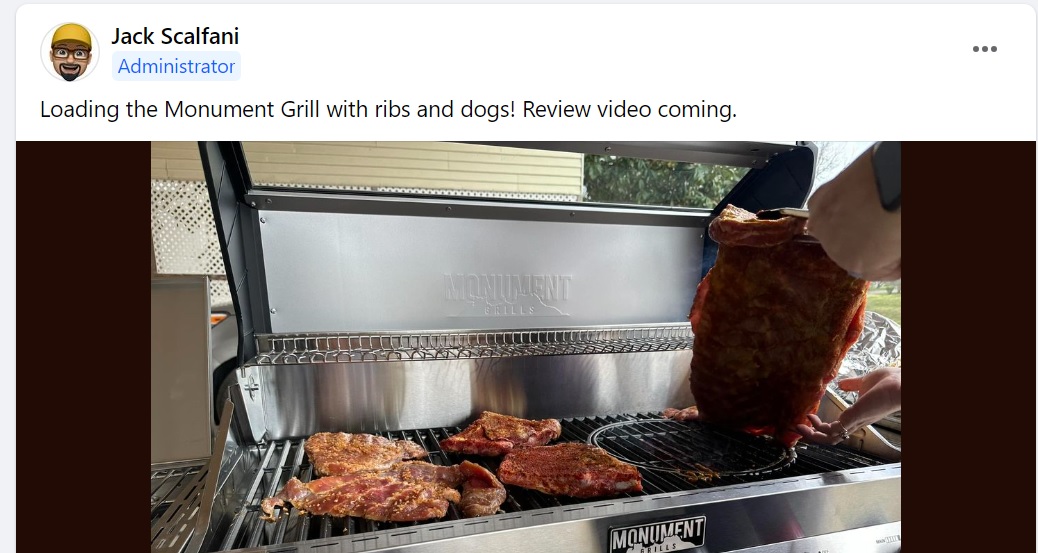Open Jack Scalfani's profile via name
The image size is (1038, 553).
[175, 36]
